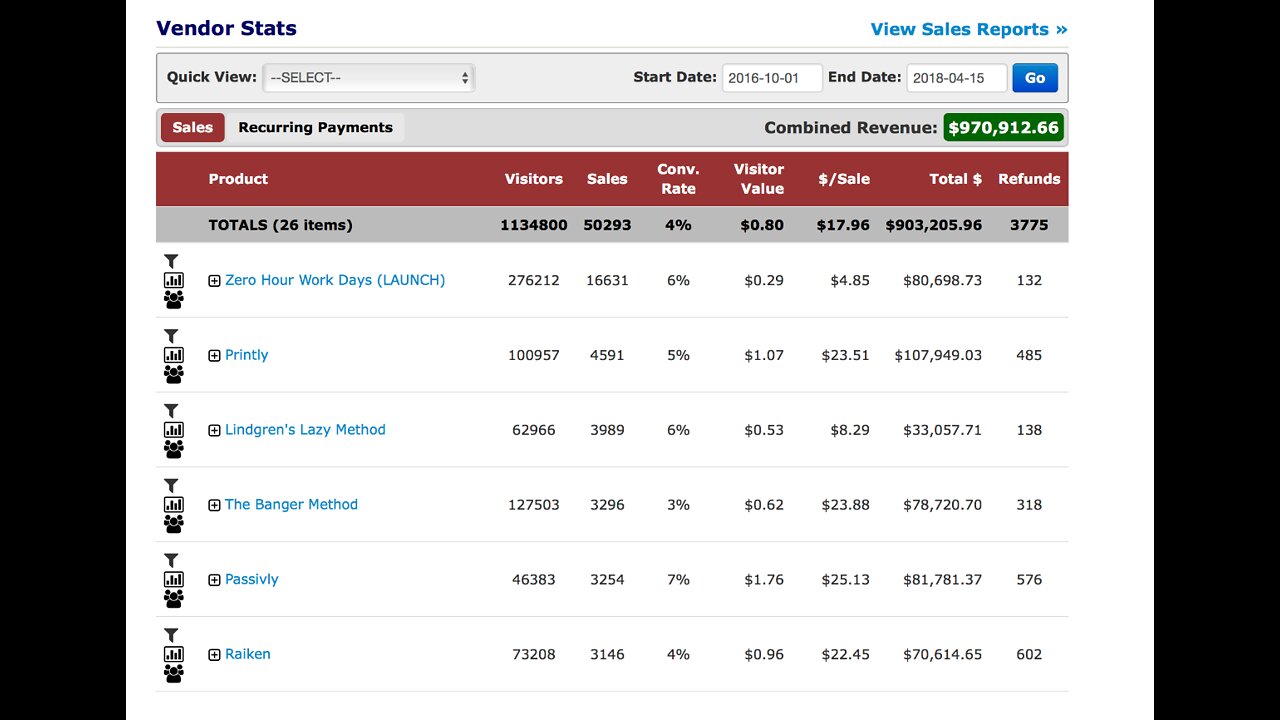Screen dimensions: 1280x720
Task: Click the Product column header
Action: coord(238,179)
